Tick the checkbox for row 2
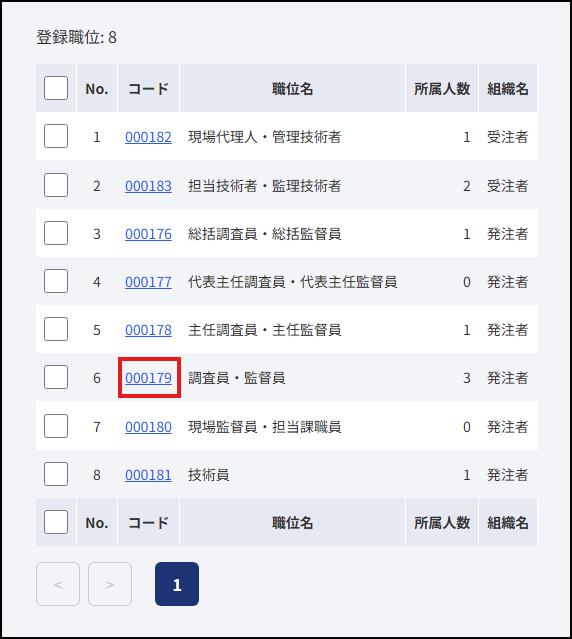The height and width of the screenshot is (639, 572). point(56,185)
